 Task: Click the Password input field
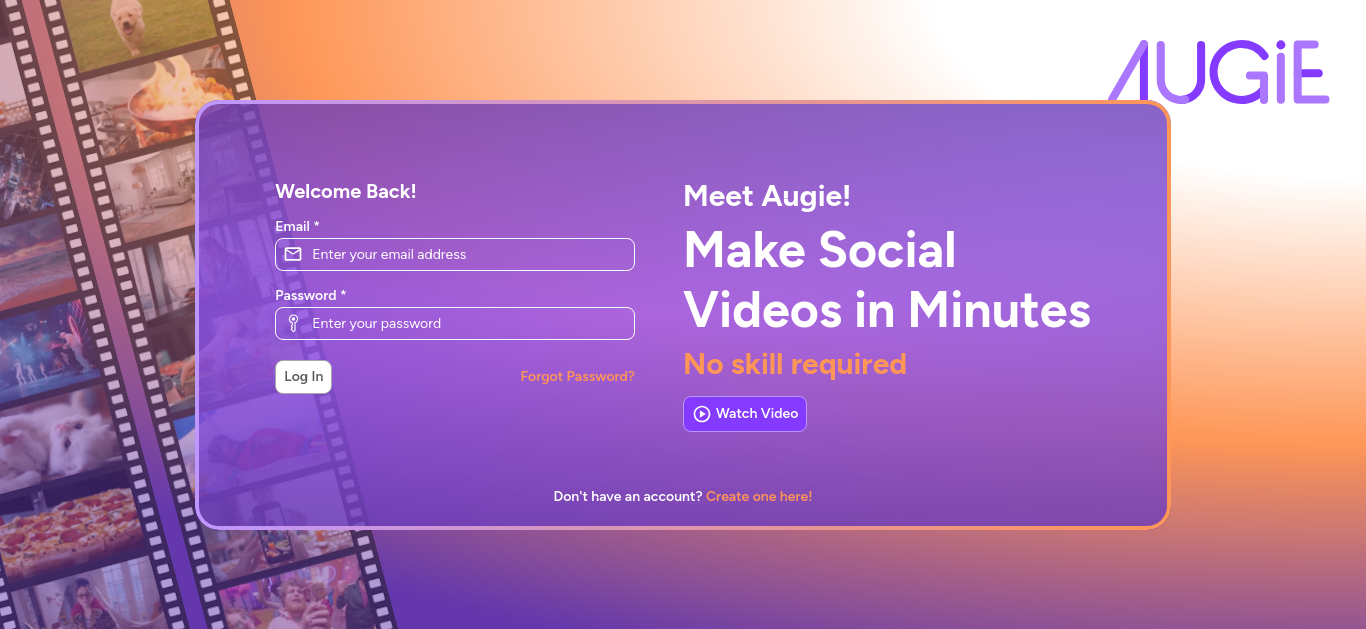455,323
